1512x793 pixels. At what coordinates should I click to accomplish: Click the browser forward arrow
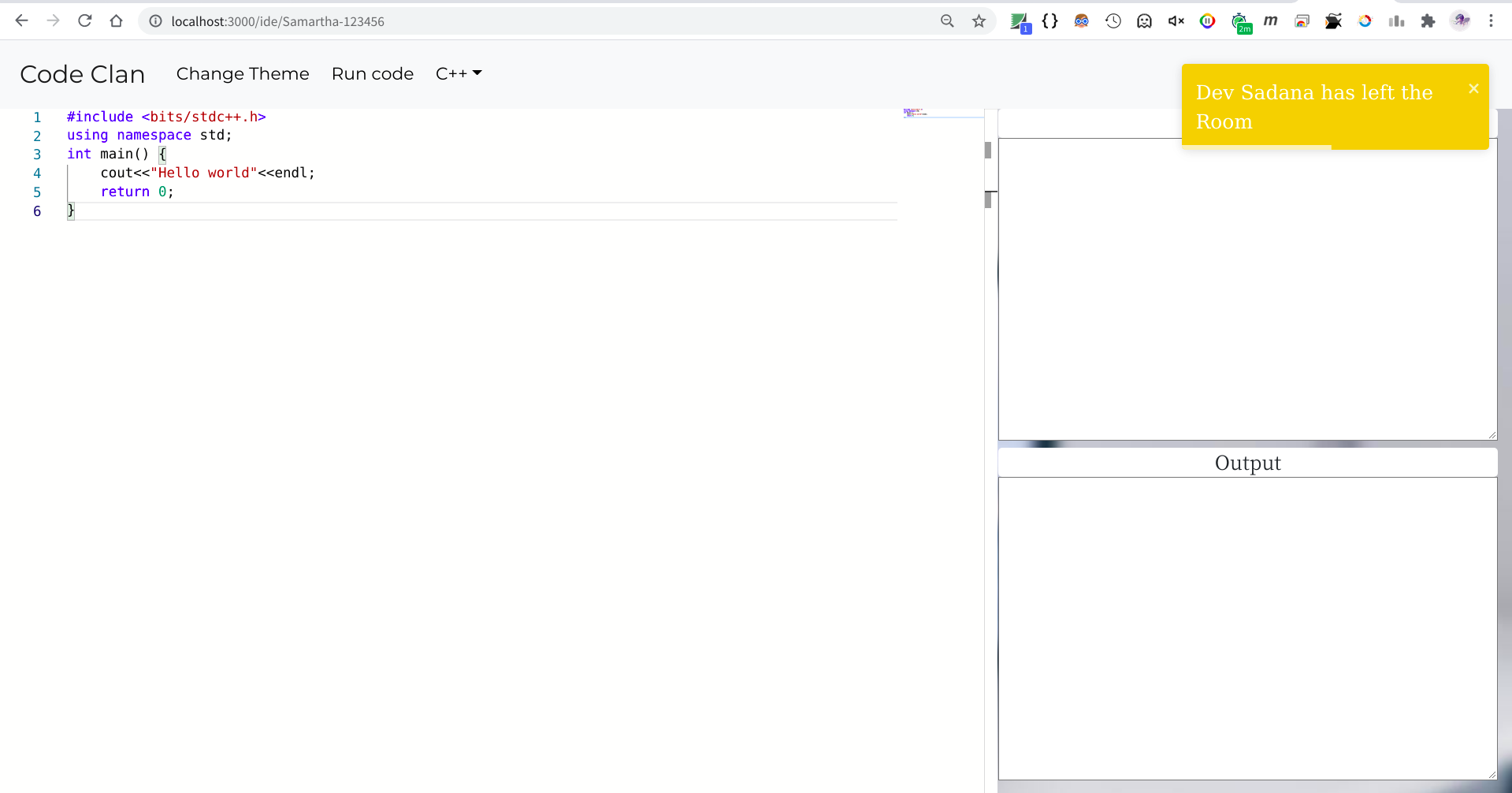click(x=54, y=21)
